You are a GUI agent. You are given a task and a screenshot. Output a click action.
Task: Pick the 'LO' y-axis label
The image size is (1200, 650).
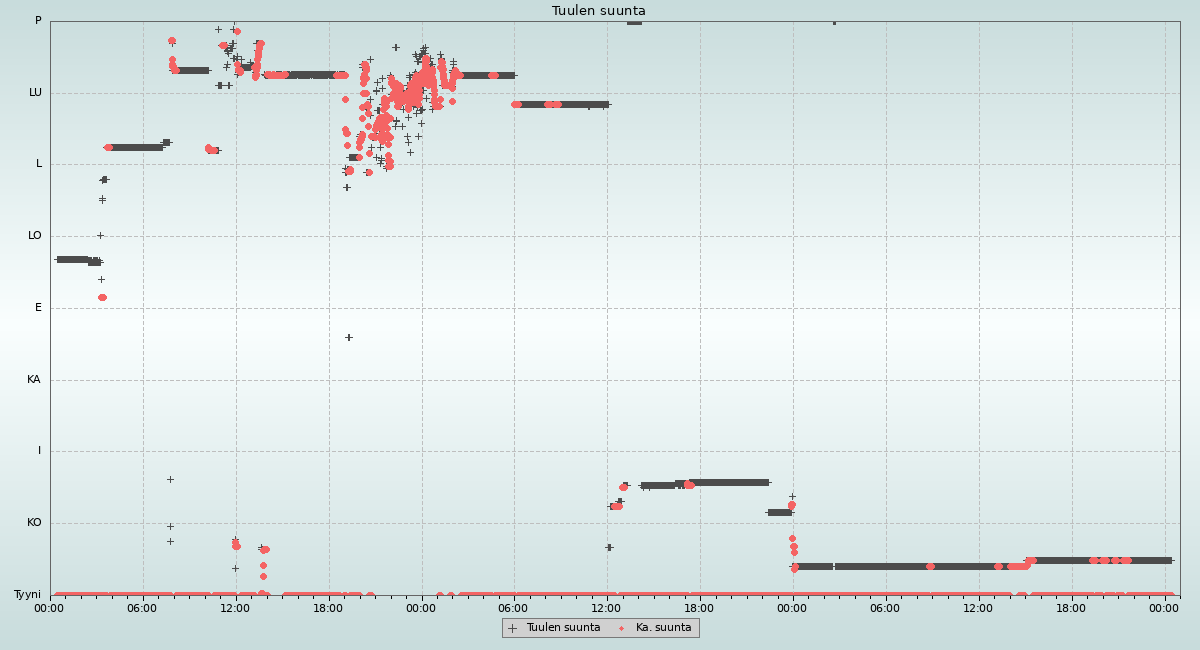(x=35, y=236)
